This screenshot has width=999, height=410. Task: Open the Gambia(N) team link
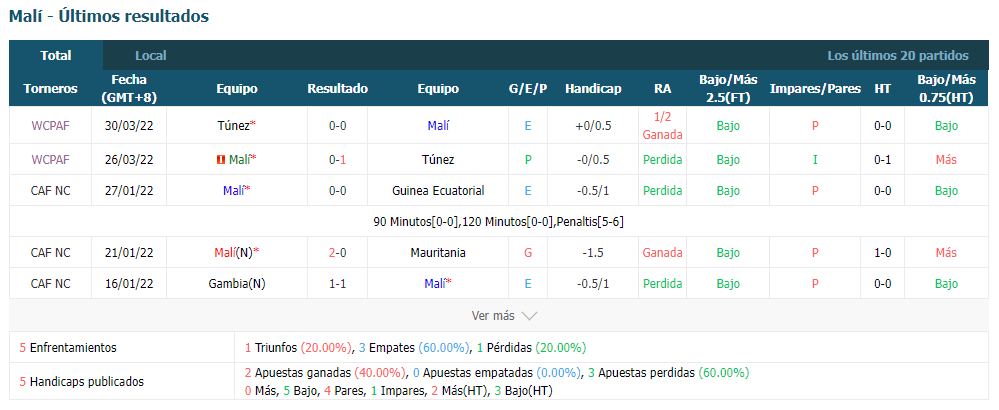tap(236, 283)
